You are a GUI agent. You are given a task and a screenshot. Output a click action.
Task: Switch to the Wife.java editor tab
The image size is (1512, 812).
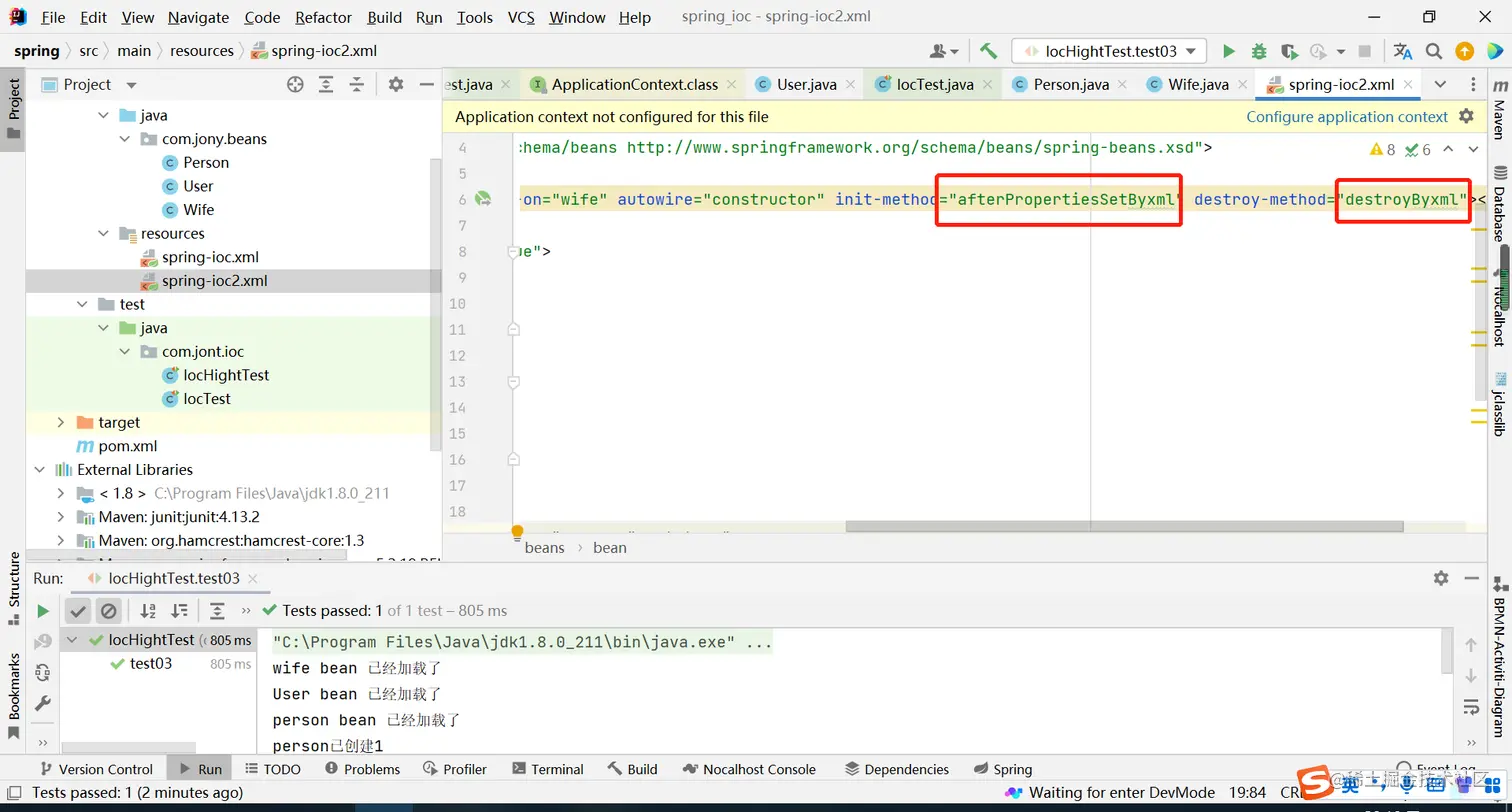click(1198, 85)
